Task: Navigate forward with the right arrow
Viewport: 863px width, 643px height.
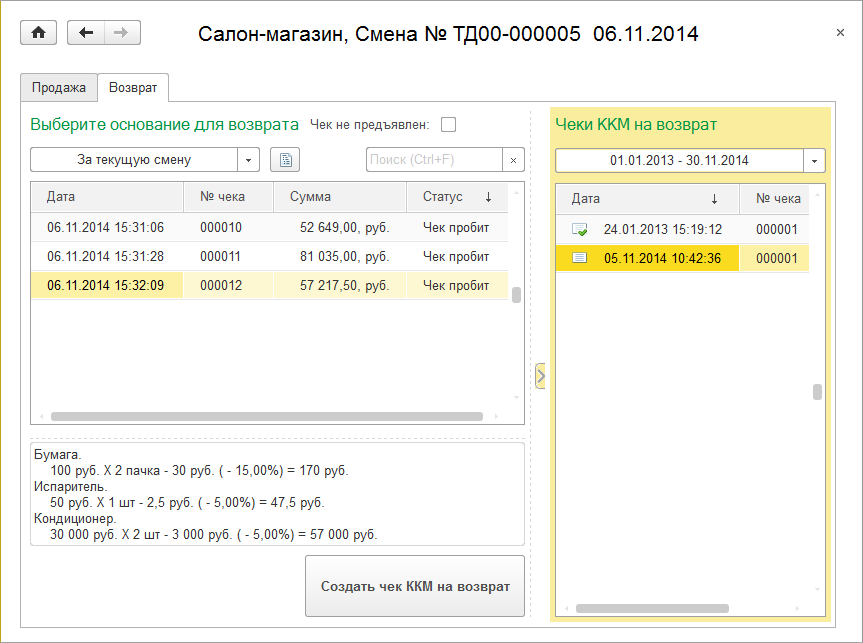Action: pyautogui.click(x=122, y=32)
